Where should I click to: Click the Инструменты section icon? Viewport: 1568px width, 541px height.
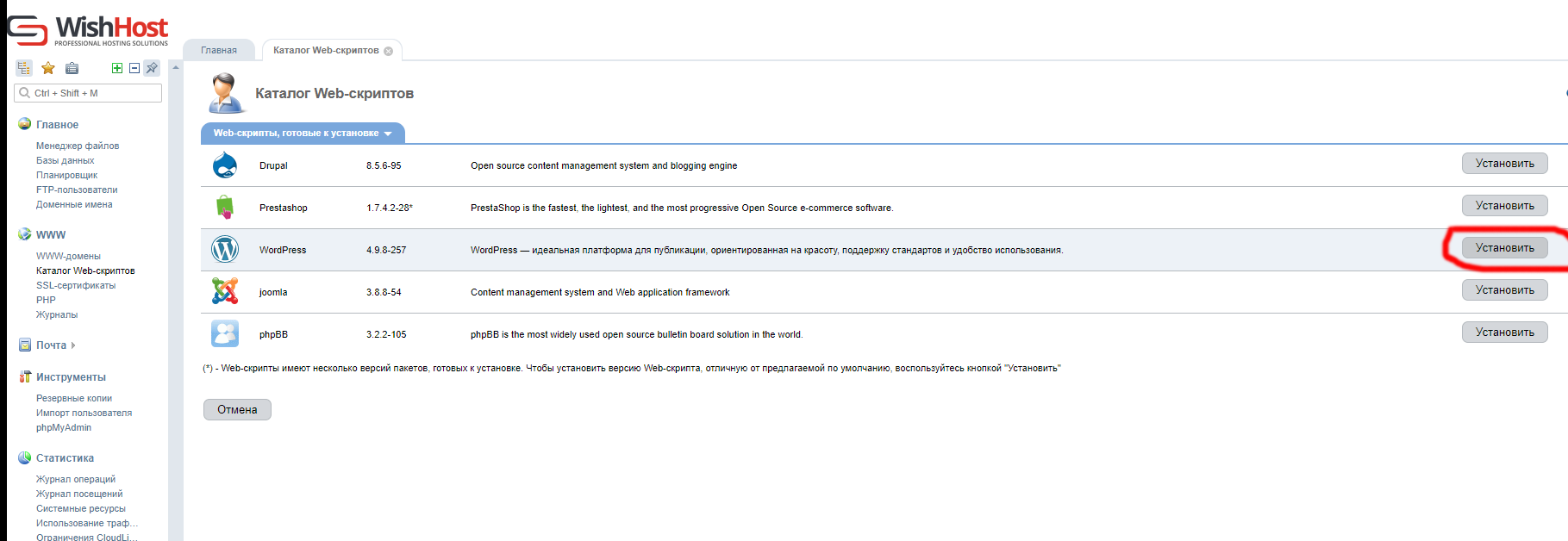pos(25,377)
